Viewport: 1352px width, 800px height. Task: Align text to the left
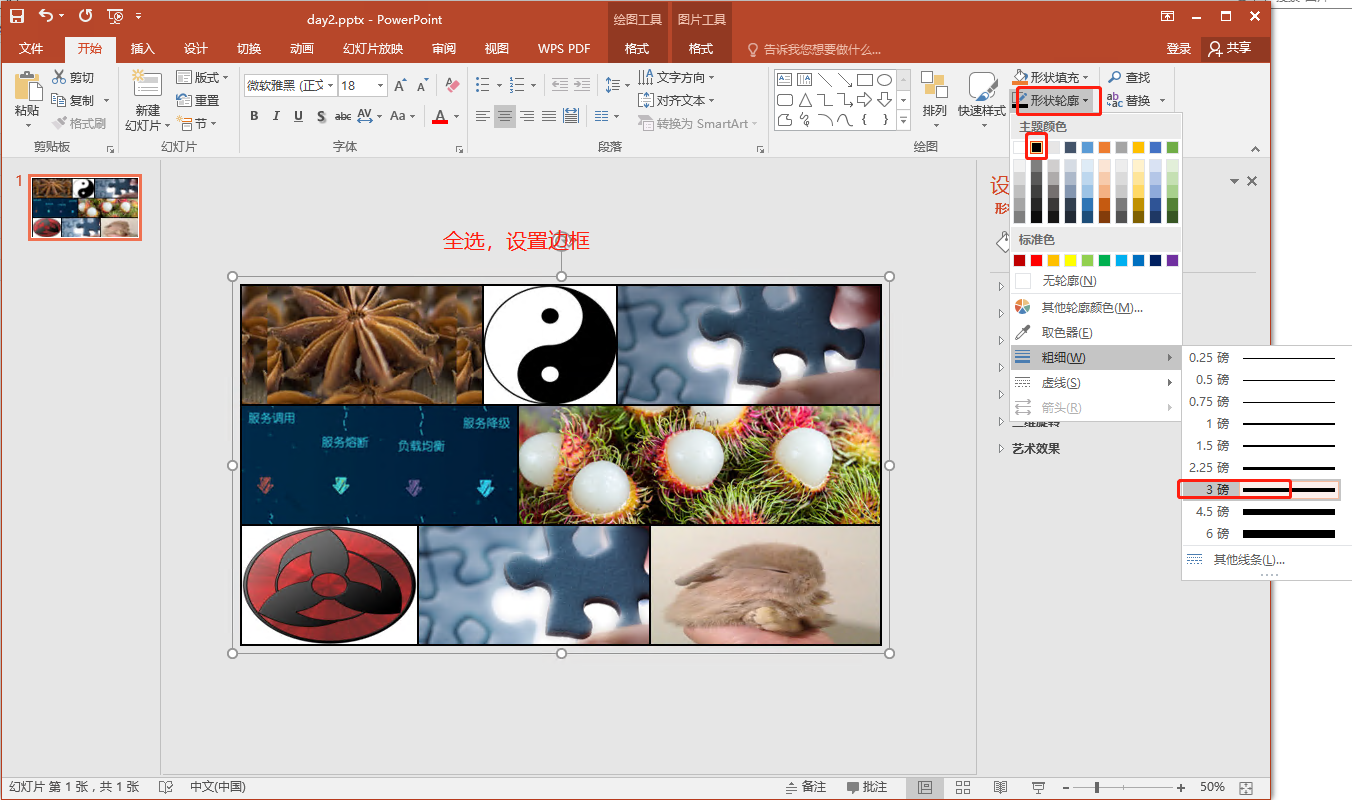click(483, 116)
